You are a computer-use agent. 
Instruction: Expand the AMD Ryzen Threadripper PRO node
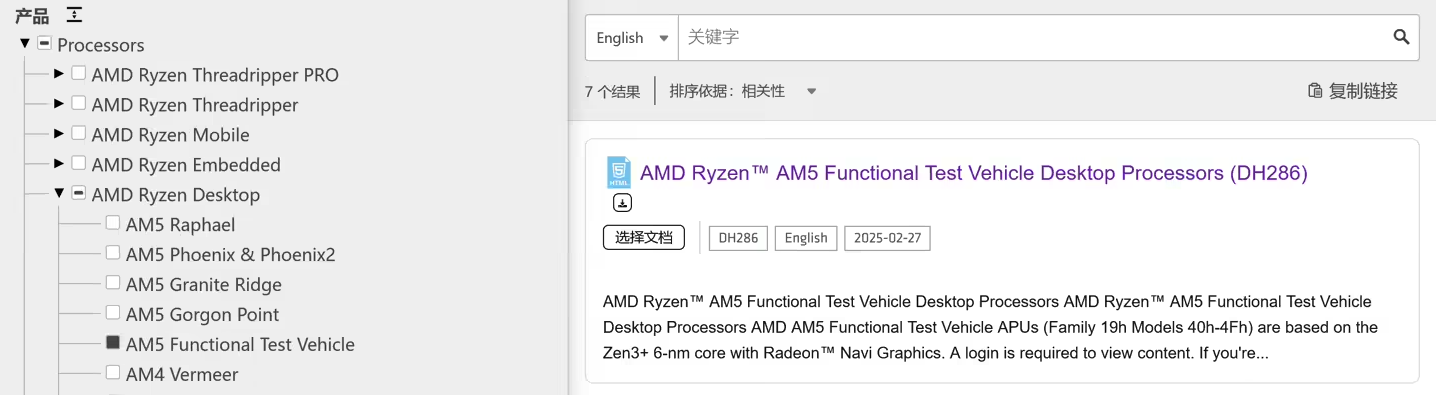[x=59, y=74]
